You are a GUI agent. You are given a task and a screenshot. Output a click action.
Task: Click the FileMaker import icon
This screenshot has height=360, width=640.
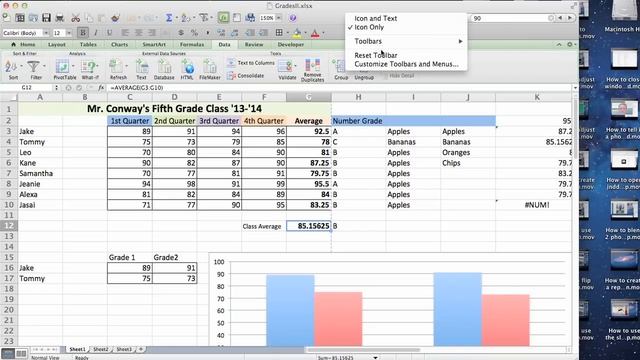click(210, 67)
